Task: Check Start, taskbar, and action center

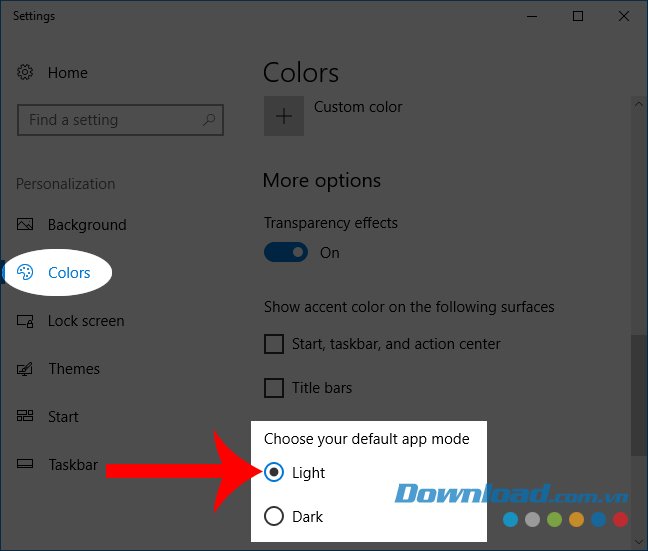Action: (x=274, y=344)
